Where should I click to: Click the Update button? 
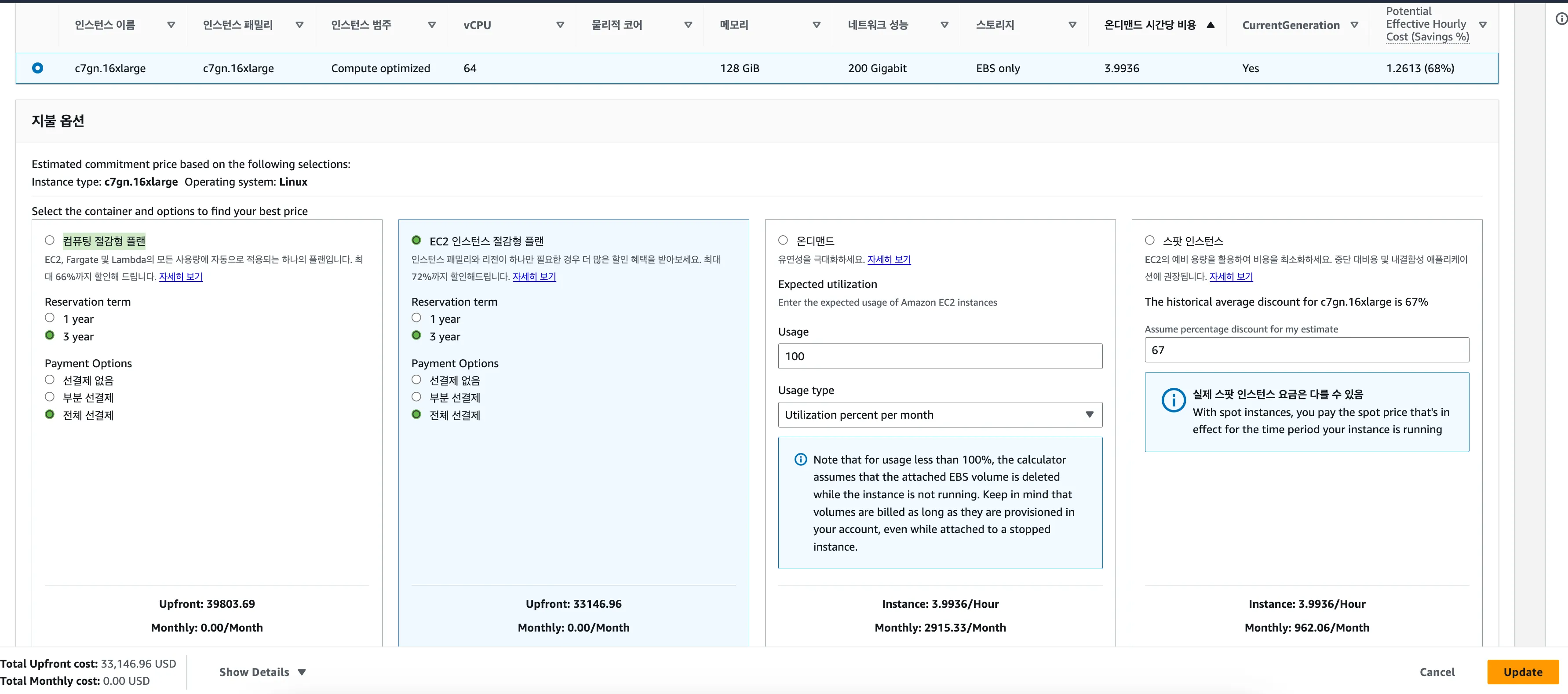[x=1522, y=672]
